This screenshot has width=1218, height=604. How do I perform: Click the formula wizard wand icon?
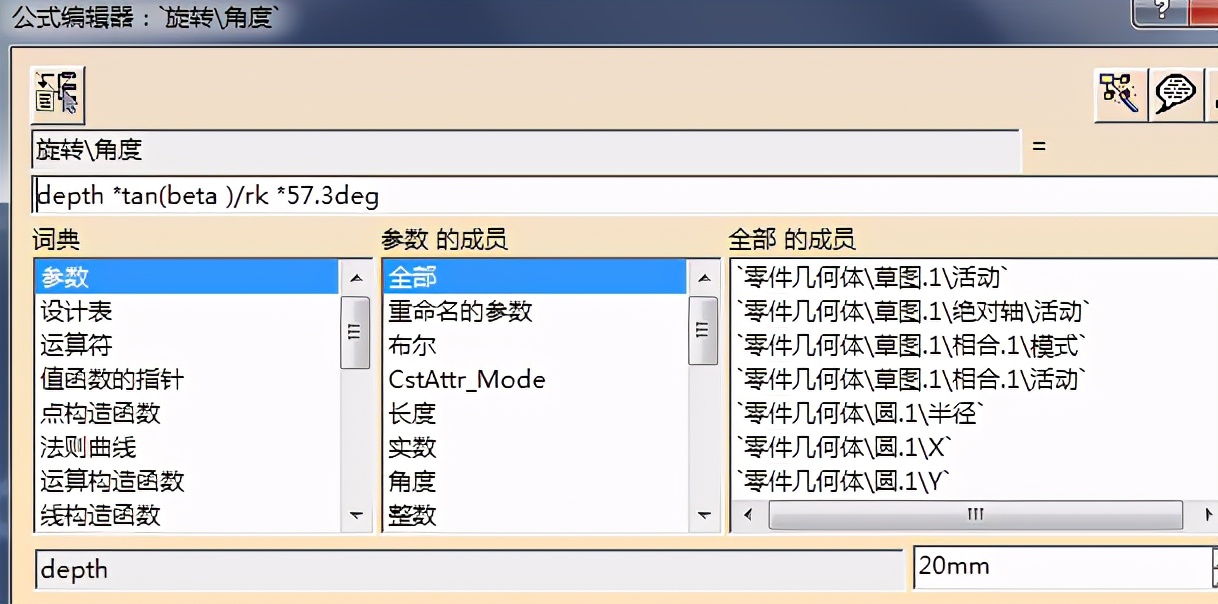[1119, 94]
